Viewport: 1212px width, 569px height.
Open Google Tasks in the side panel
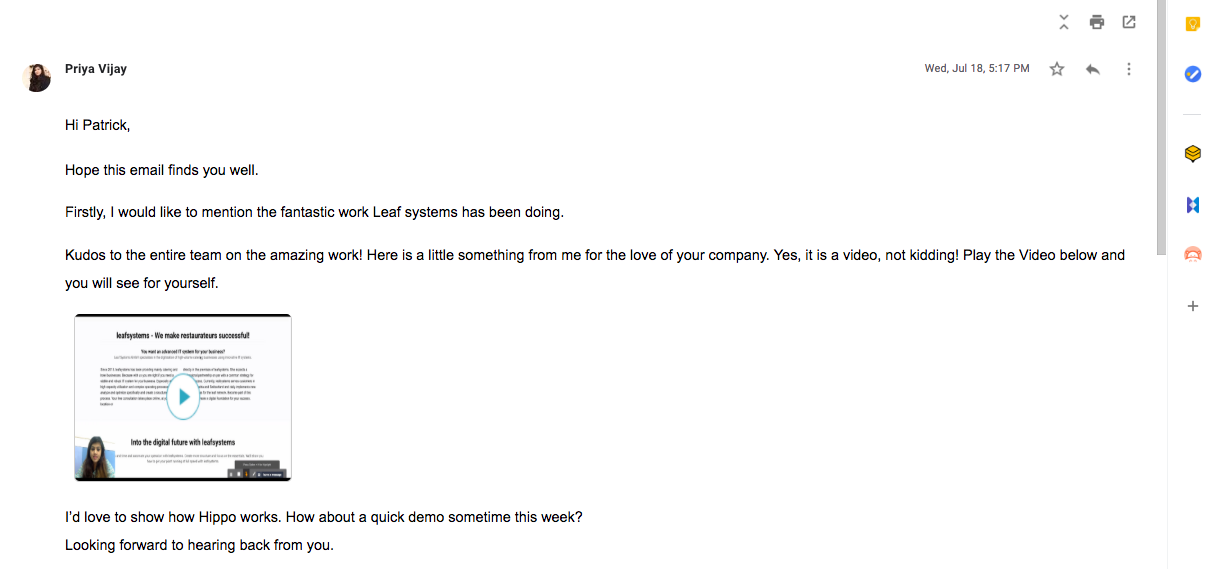point(1192,74)
